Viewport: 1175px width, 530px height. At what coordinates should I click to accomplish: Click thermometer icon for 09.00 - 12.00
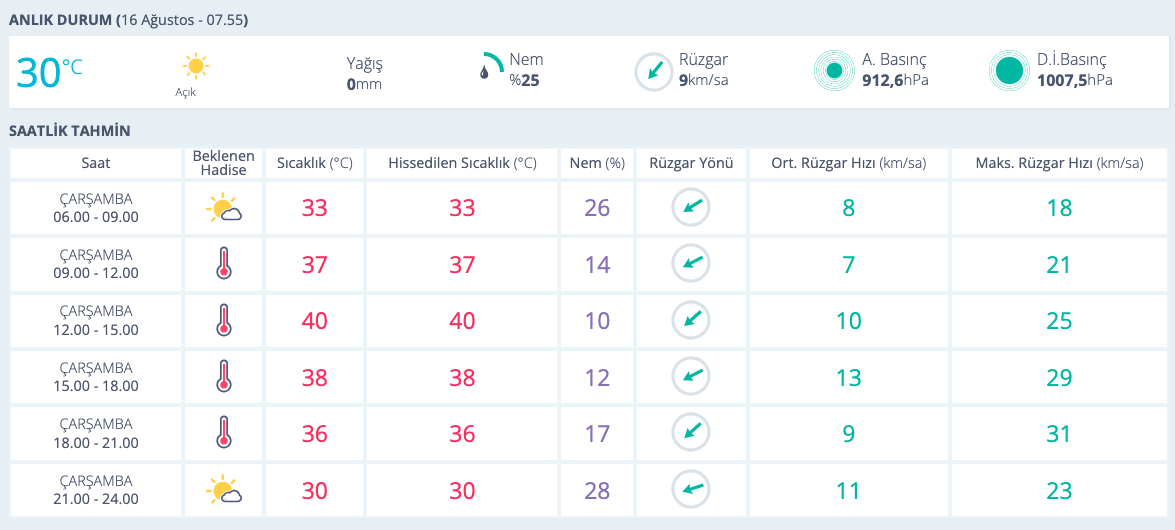pos(223,265)
